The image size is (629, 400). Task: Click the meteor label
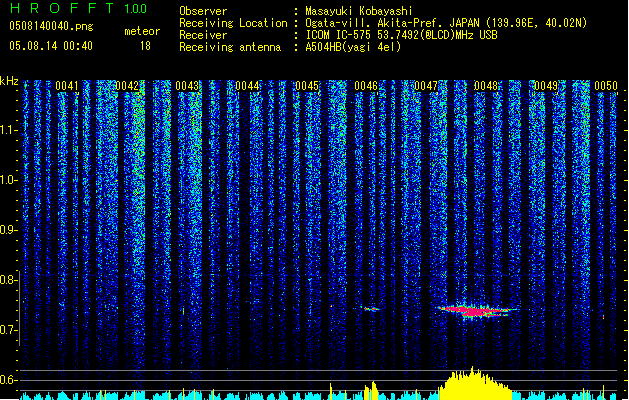coord(142,31)
